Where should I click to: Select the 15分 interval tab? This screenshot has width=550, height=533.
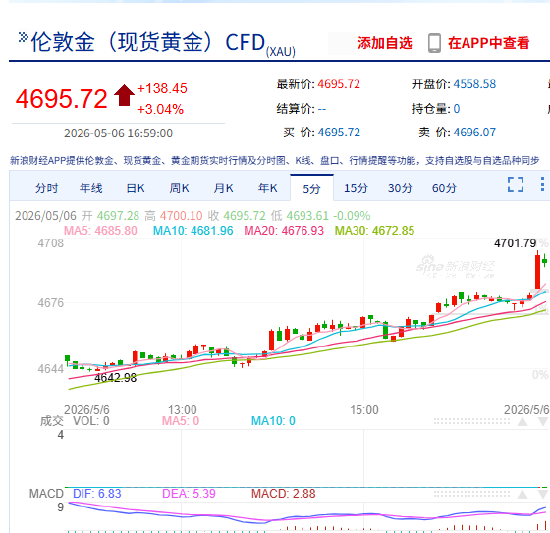(356, 188)
